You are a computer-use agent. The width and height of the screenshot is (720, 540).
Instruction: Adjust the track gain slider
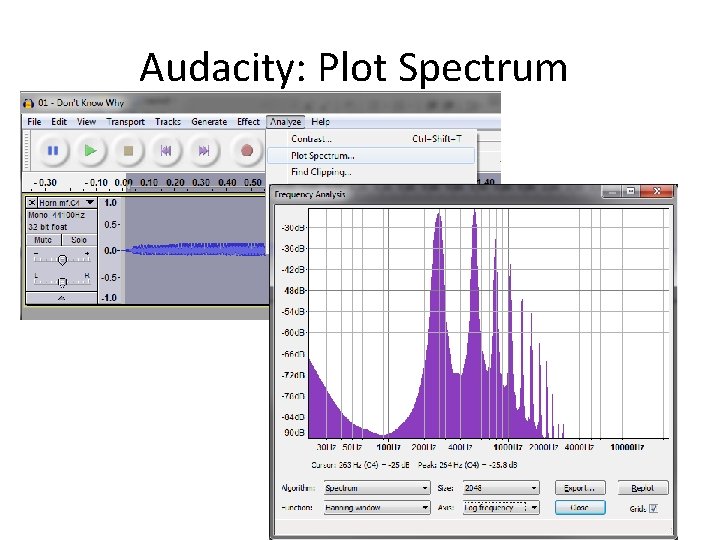pyautogui.click(x=62, y=259)
